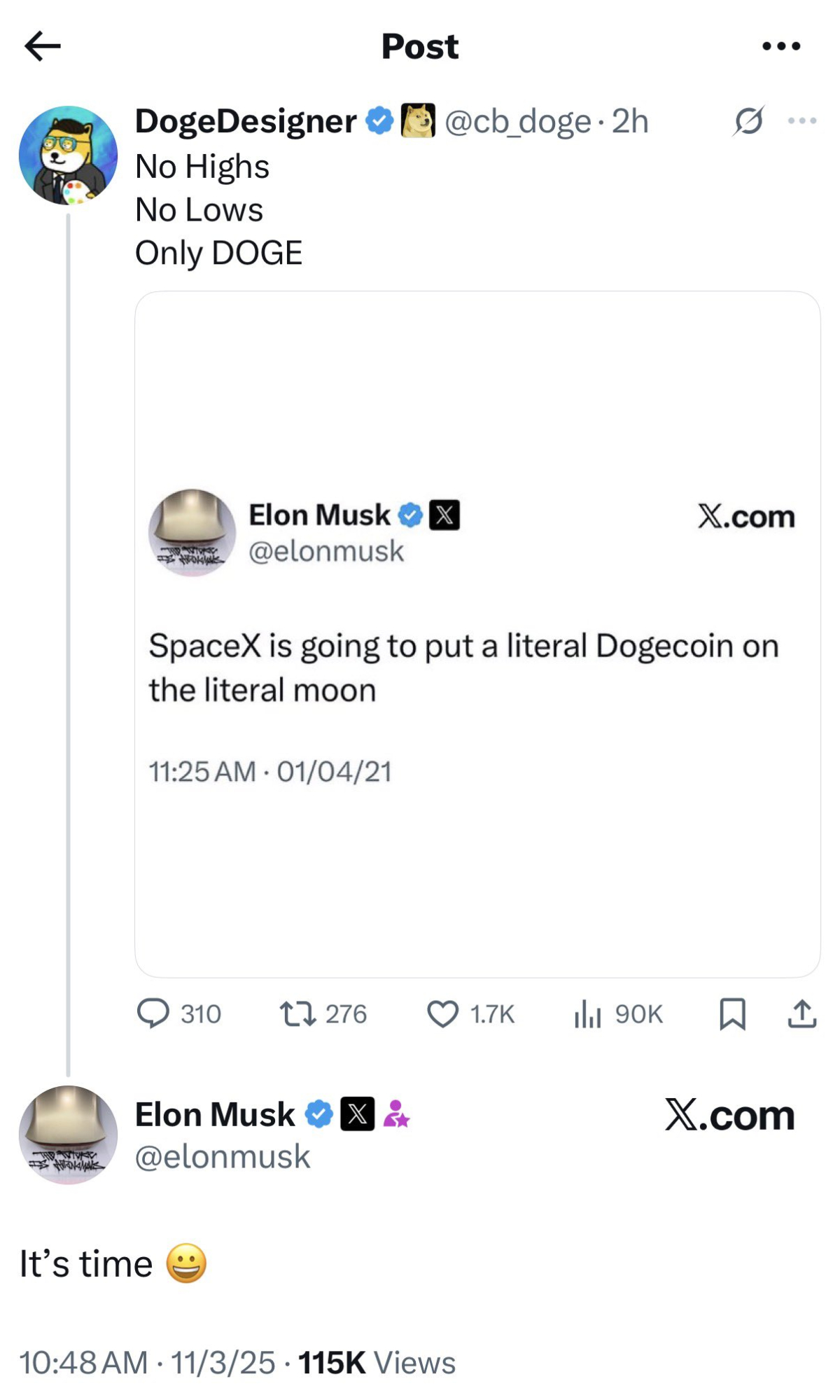Image resolution: width=840 pixels, height=1400 pixels.
Task: Open the quoted SpaceX Dogecoin tweet image
Action: (x=477, y=634)
